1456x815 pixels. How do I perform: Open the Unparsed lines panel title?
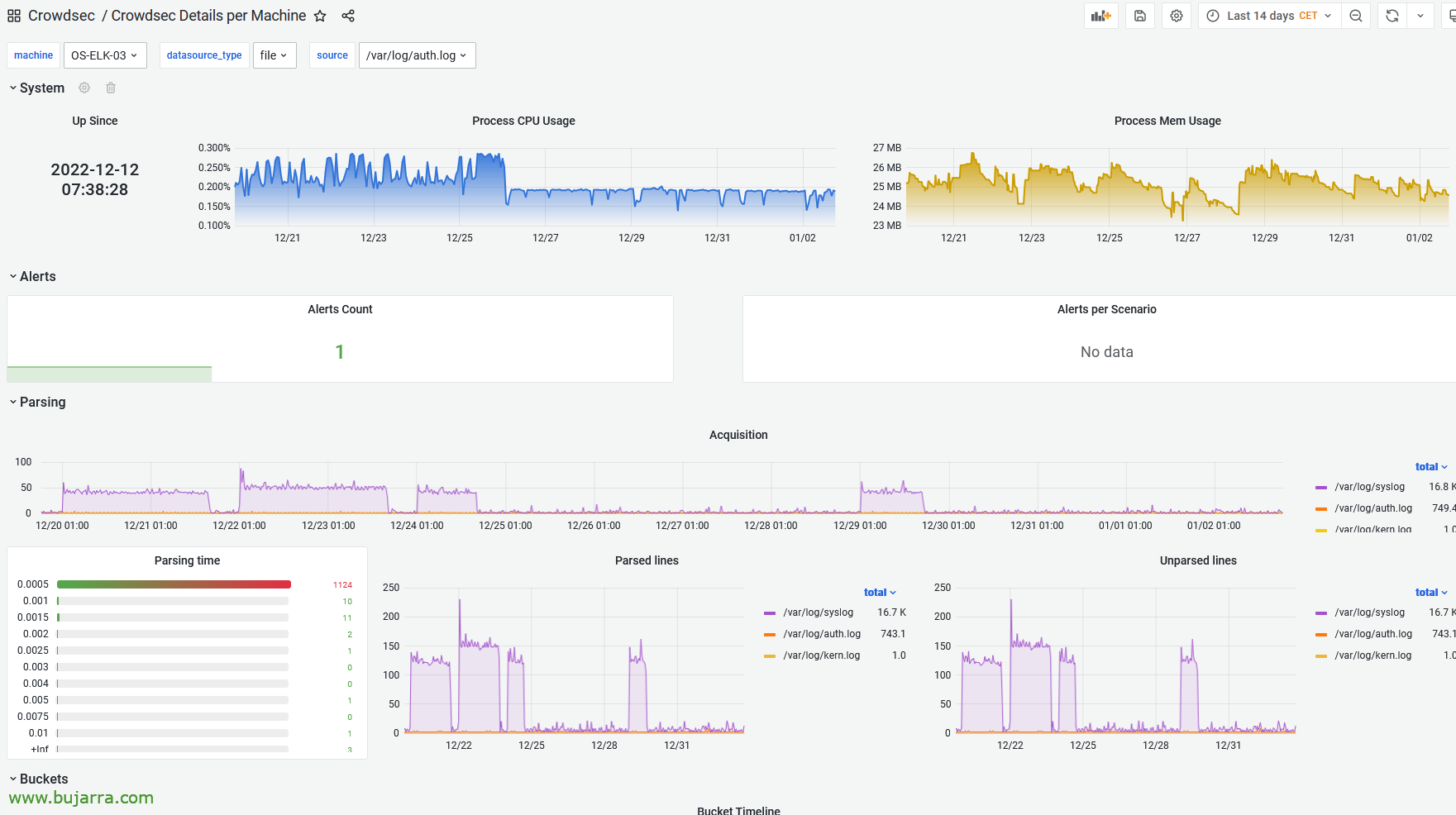(x=1198, y=560)
